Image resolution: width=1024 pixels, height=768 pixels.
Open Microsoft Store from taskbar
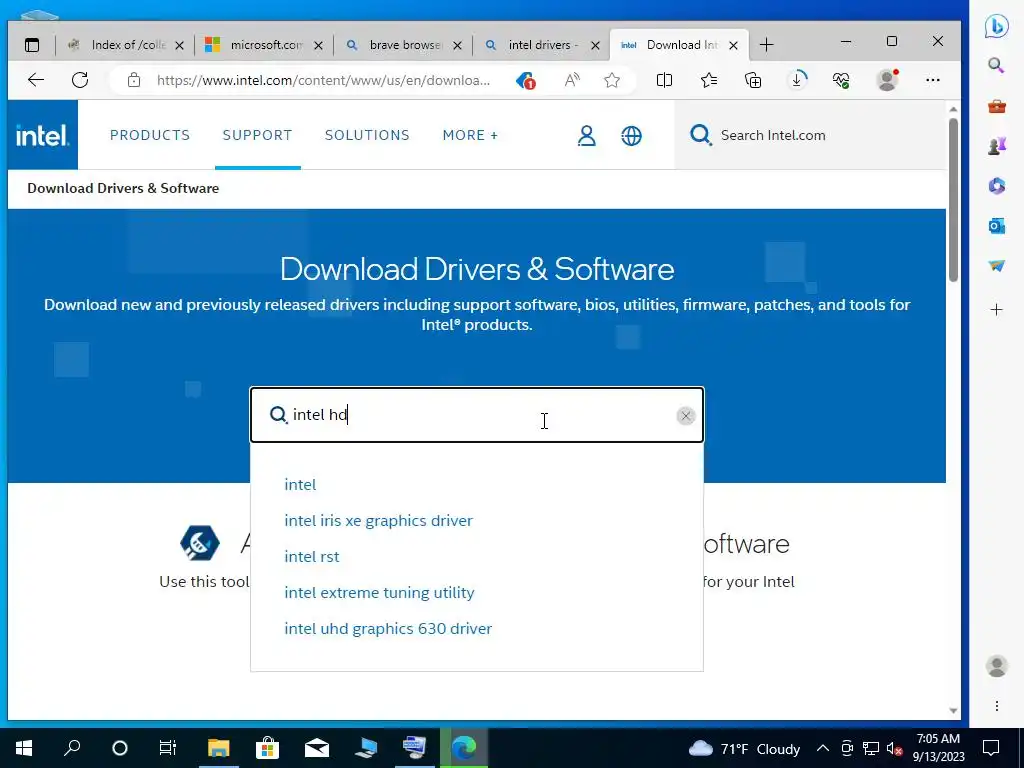click(x=267, y=748)
